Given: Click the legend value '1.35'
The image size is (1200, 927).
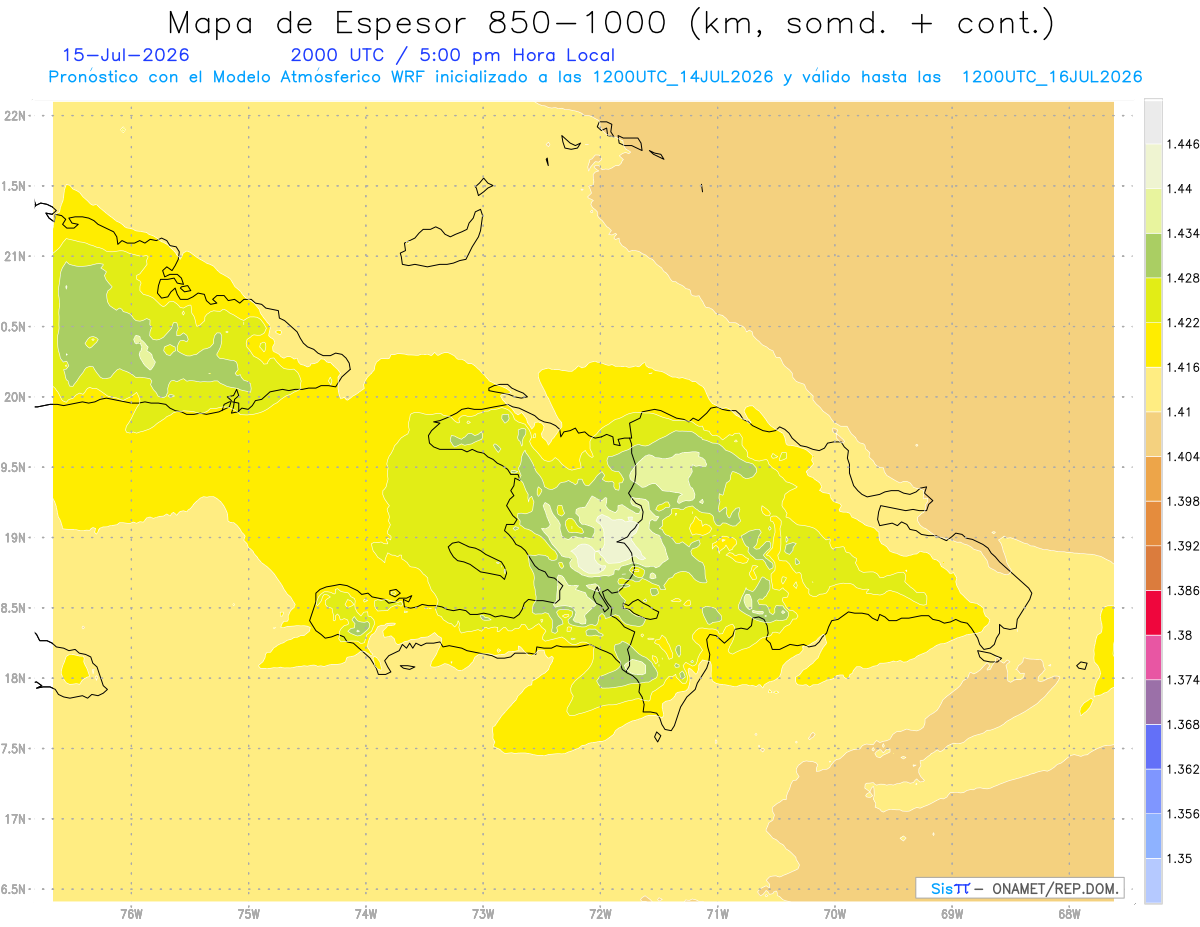Looking at the screenshot, I should coord(1179,859).
